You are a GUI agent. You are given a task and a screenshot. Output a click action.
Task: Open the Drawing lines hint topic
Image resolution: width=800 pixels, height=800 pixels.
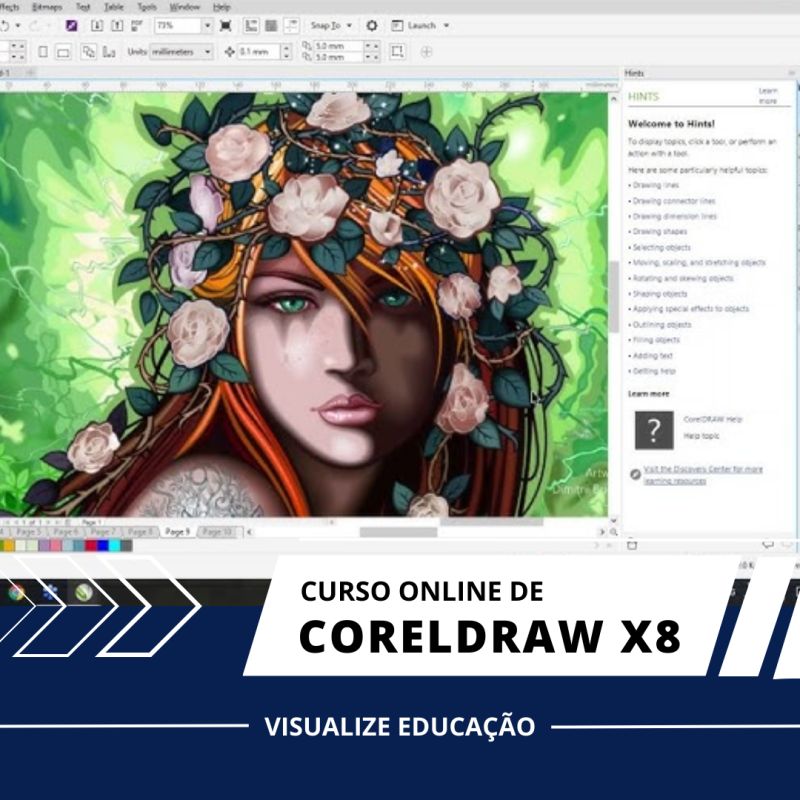point(656,185)
